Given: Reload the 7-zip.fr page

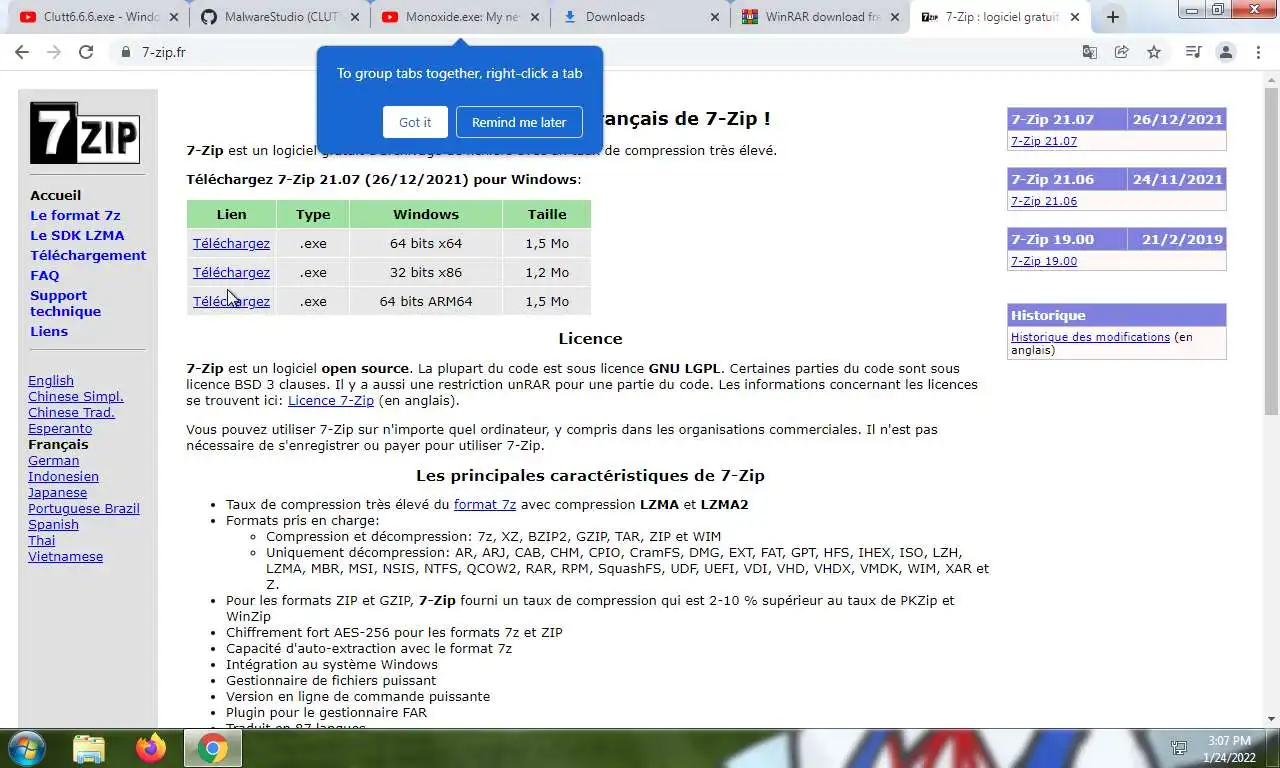Looking at the screenshot, I should point(86,52).
